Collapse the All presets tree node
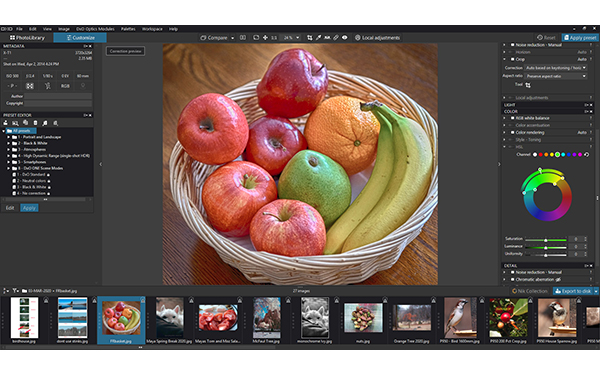This screenshot has height=375, width=600. point(3,131)
